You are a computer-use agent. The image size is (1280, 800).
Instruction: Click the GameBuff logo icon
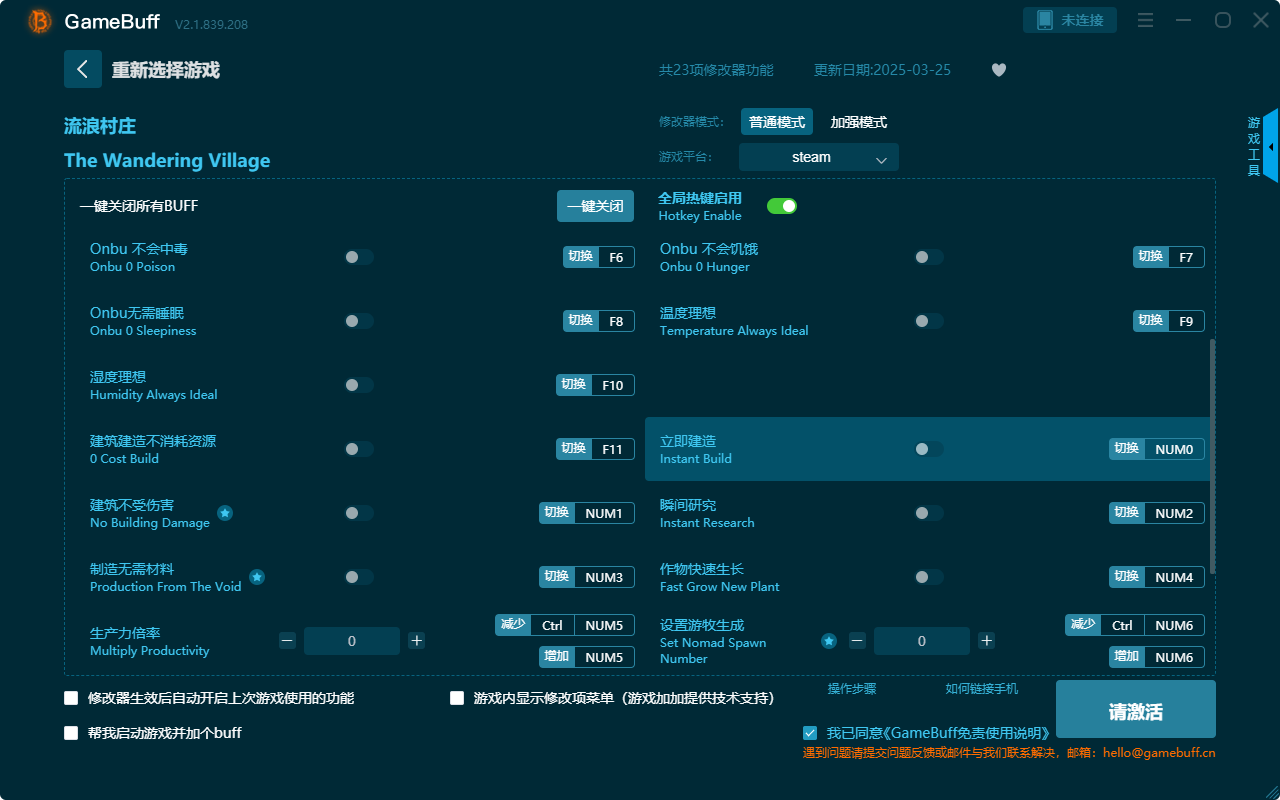pyautogui.click(x=40, y=21)
